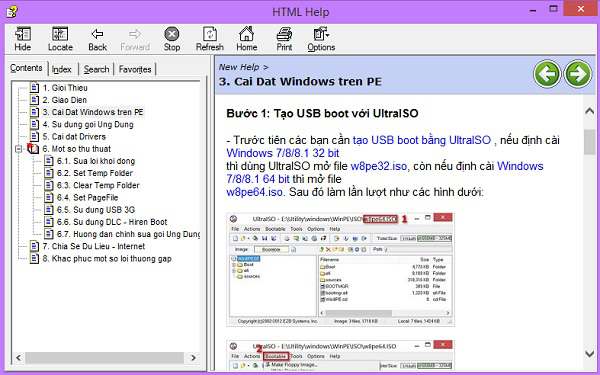Switch to the Search tab

pyautogui.click(x=96, y=69)
